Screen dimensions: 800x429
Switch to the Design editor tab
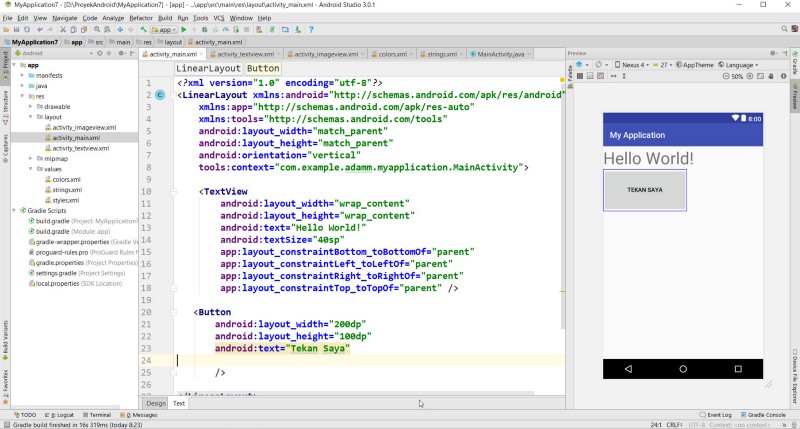[x=156, y=403]
